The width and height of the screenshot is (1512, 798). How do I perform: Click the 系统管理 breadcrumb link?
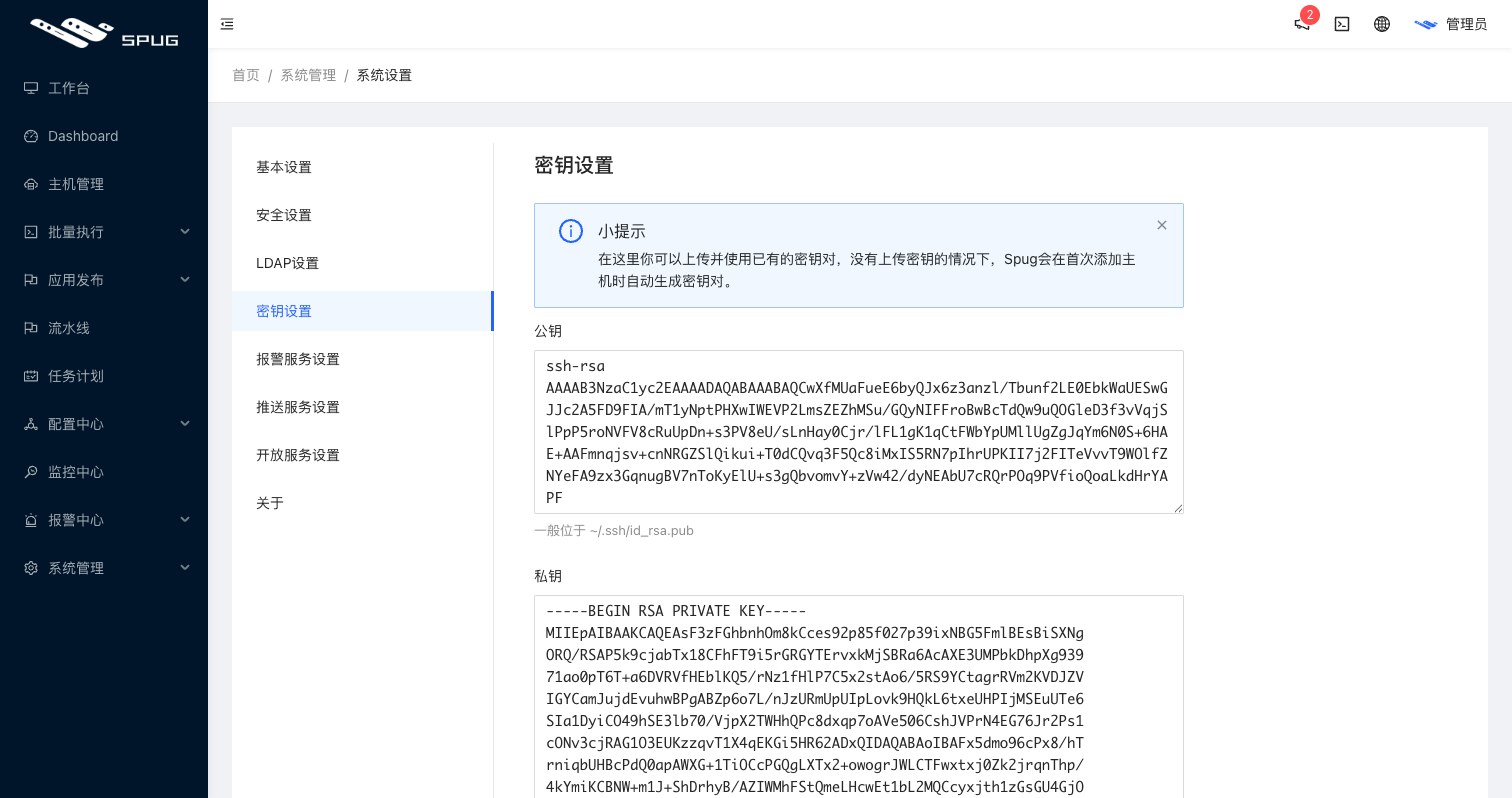tap(308, 75)
